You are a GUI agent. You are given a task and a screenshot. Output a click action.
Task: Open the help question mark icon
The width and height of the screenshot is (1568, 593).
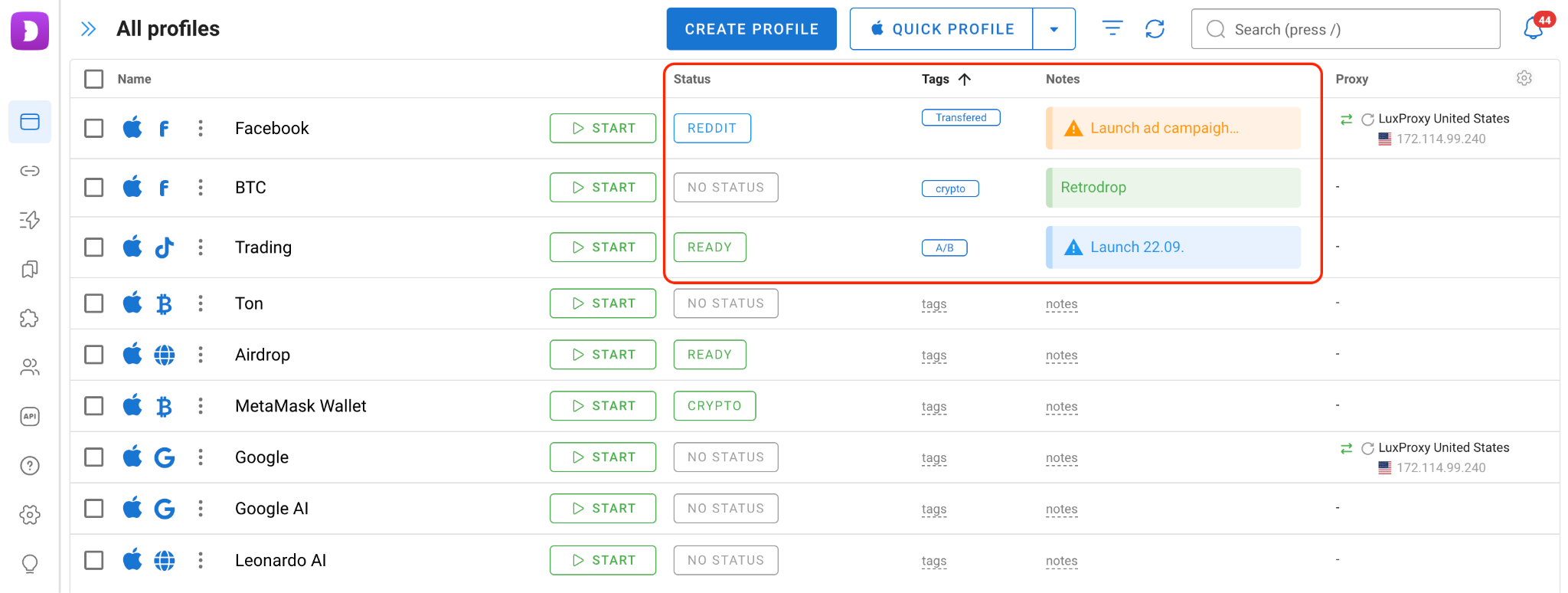(30, 465)
